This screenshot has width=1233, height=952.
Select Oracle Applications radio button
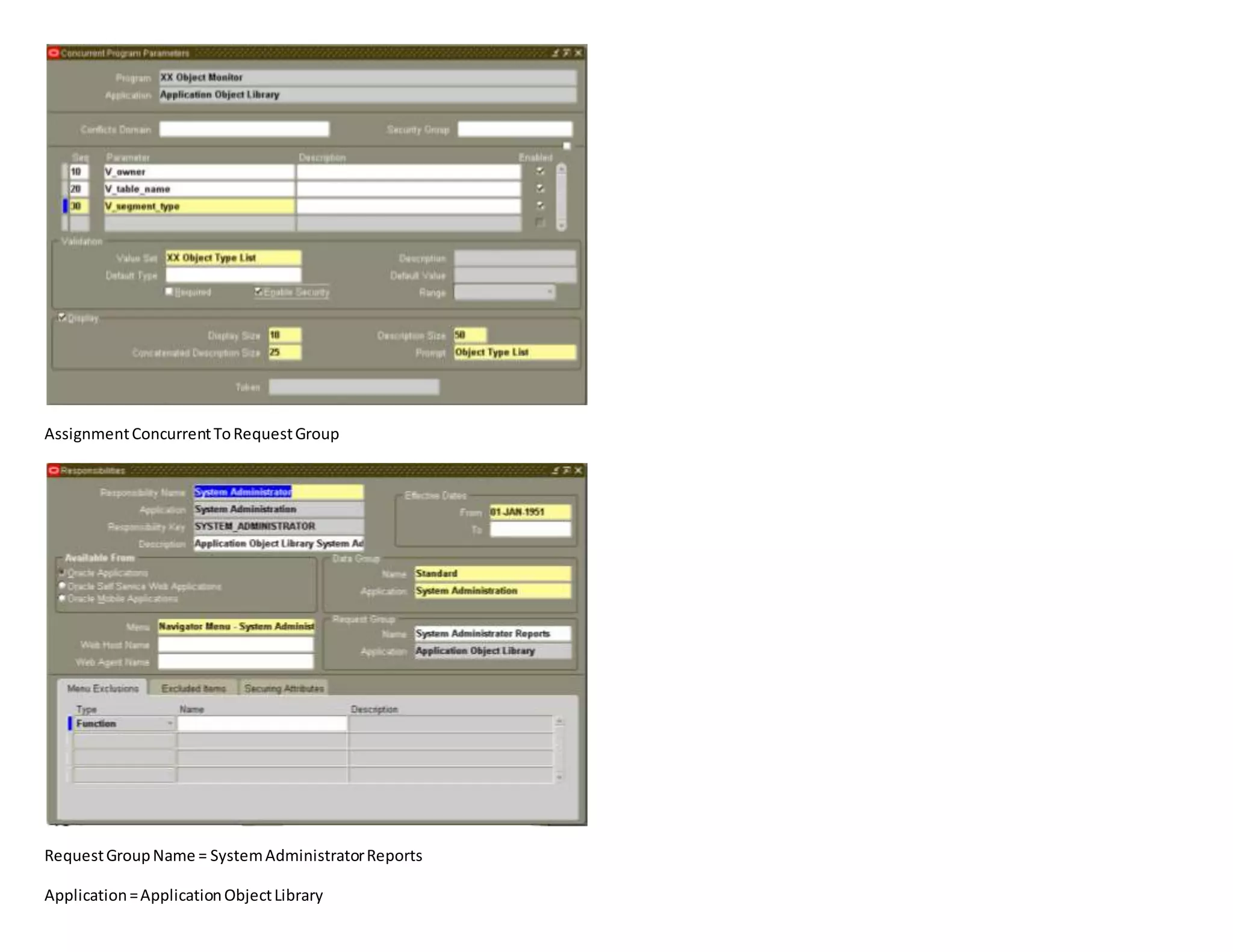[61, 572]
